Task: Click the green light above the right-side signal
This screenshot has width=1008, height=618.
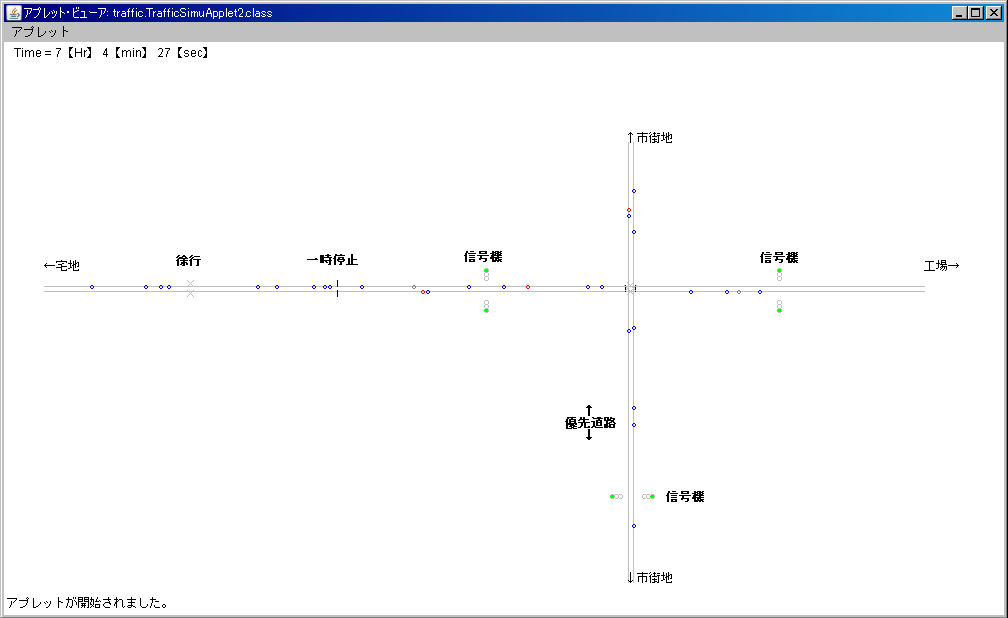Action: pos(779,271)
